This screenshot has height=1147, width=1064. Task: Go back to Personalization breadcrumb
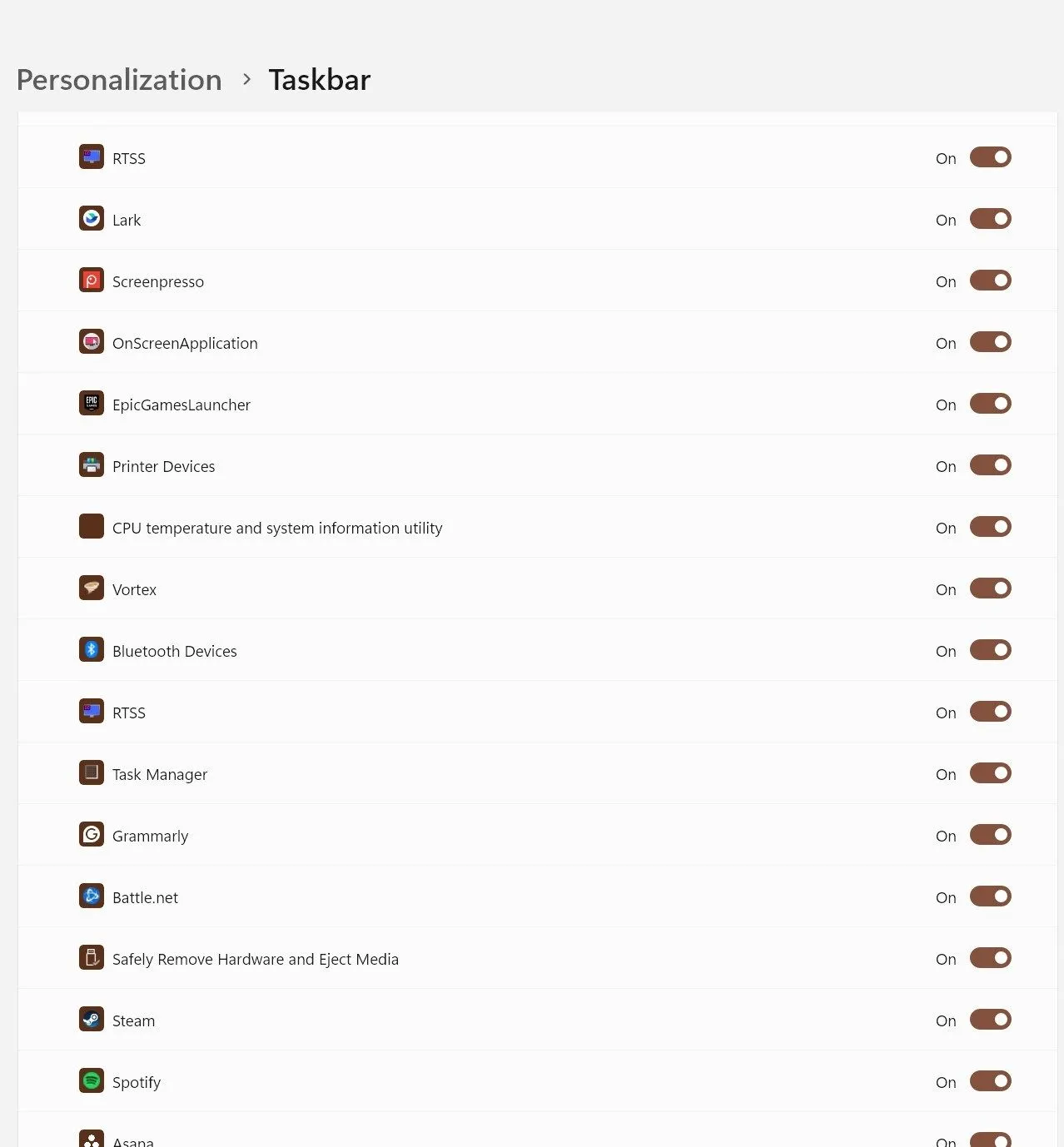pyautogui.click(x=119, y=80)
